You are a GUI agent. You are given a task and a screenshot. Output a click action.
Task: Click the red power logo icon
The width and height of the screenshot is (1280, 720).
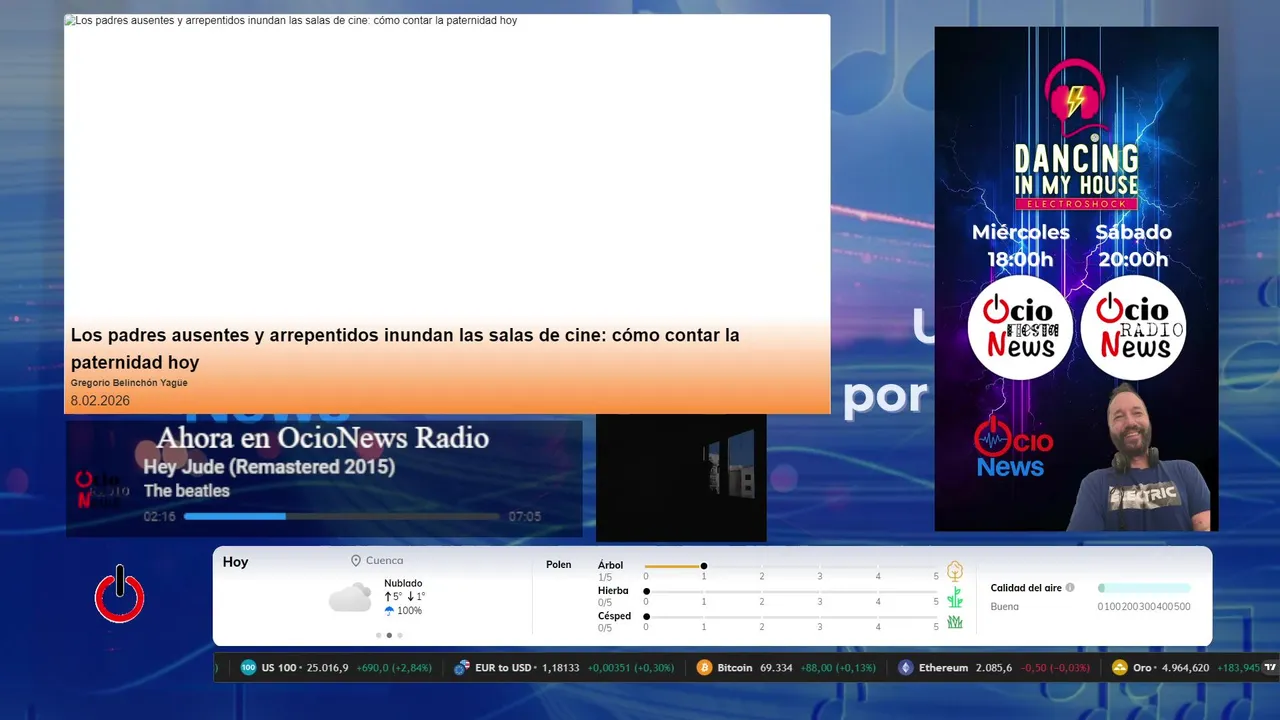tap(120, 596)
